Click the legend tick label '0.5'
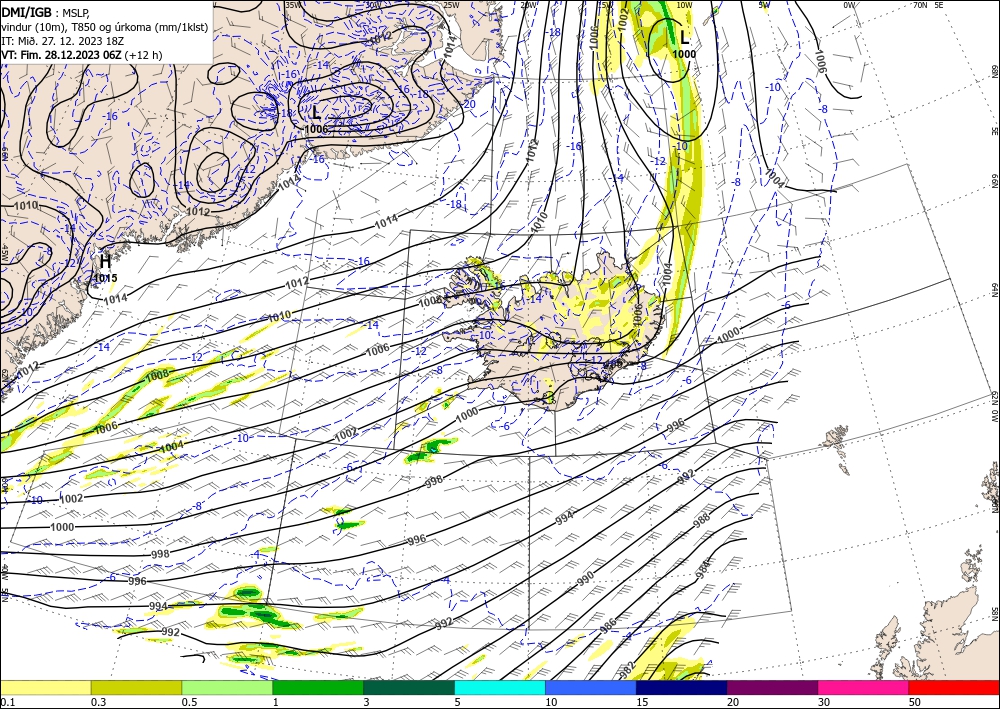This screenshot has height=709, width=1000. click(x=189, y=702)
